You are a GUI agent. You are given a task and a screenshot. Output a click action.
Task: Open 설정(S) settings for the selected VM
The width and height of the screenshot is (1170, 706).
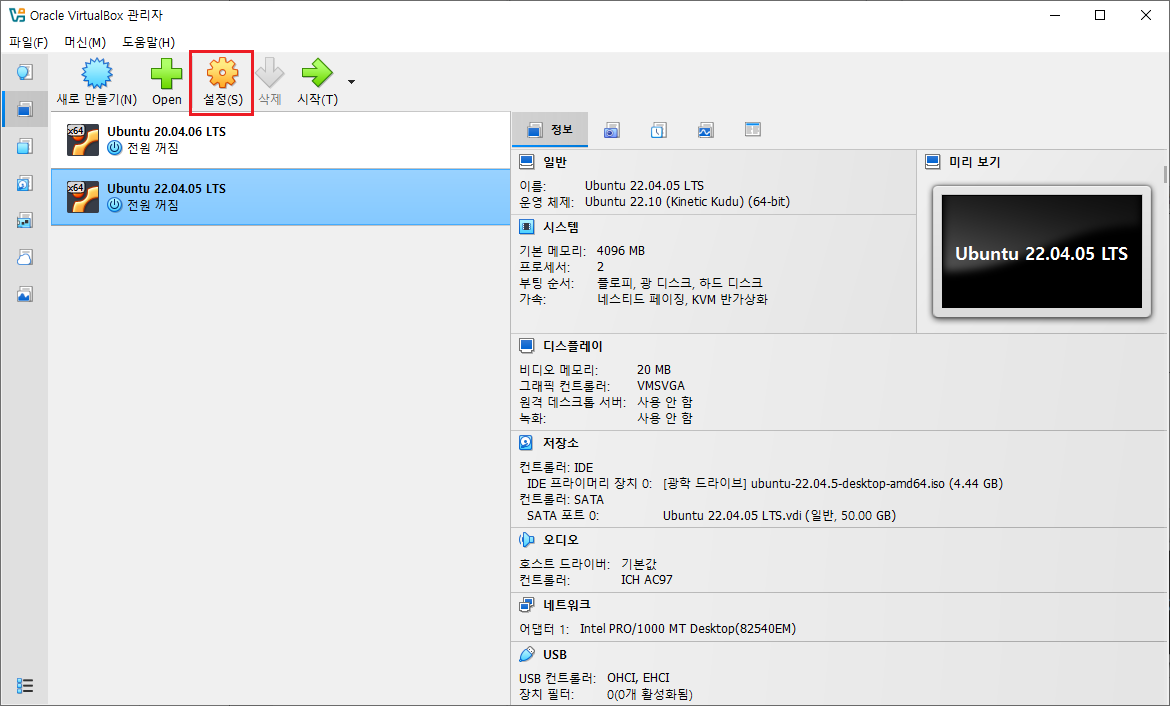point(222,83)
